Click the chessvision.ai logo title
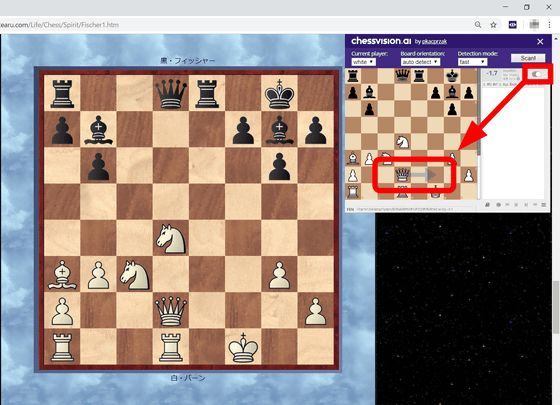 click(x=381, y=41)
